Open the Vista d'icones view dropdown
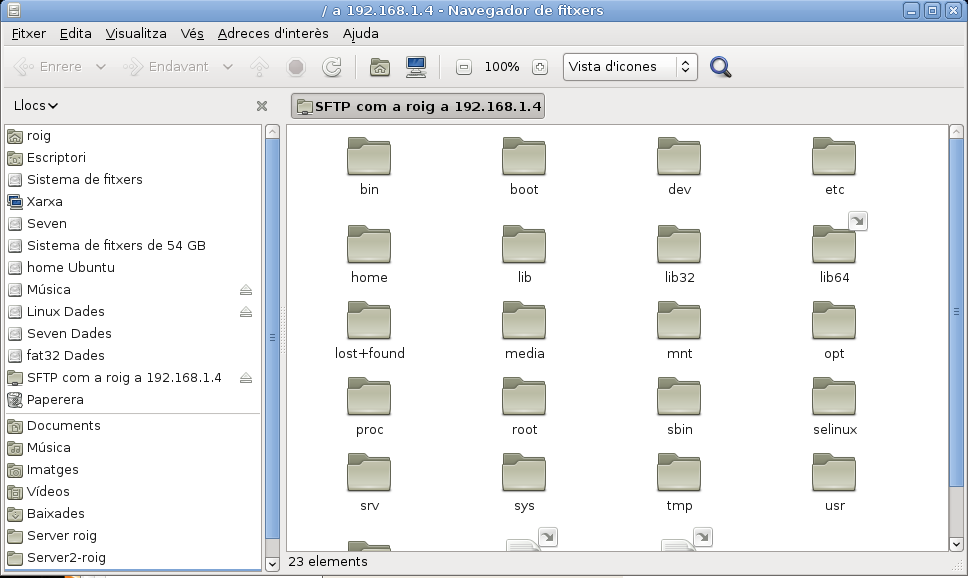The height and width of the screenshot is (578, 968). (x=629, y=67)
